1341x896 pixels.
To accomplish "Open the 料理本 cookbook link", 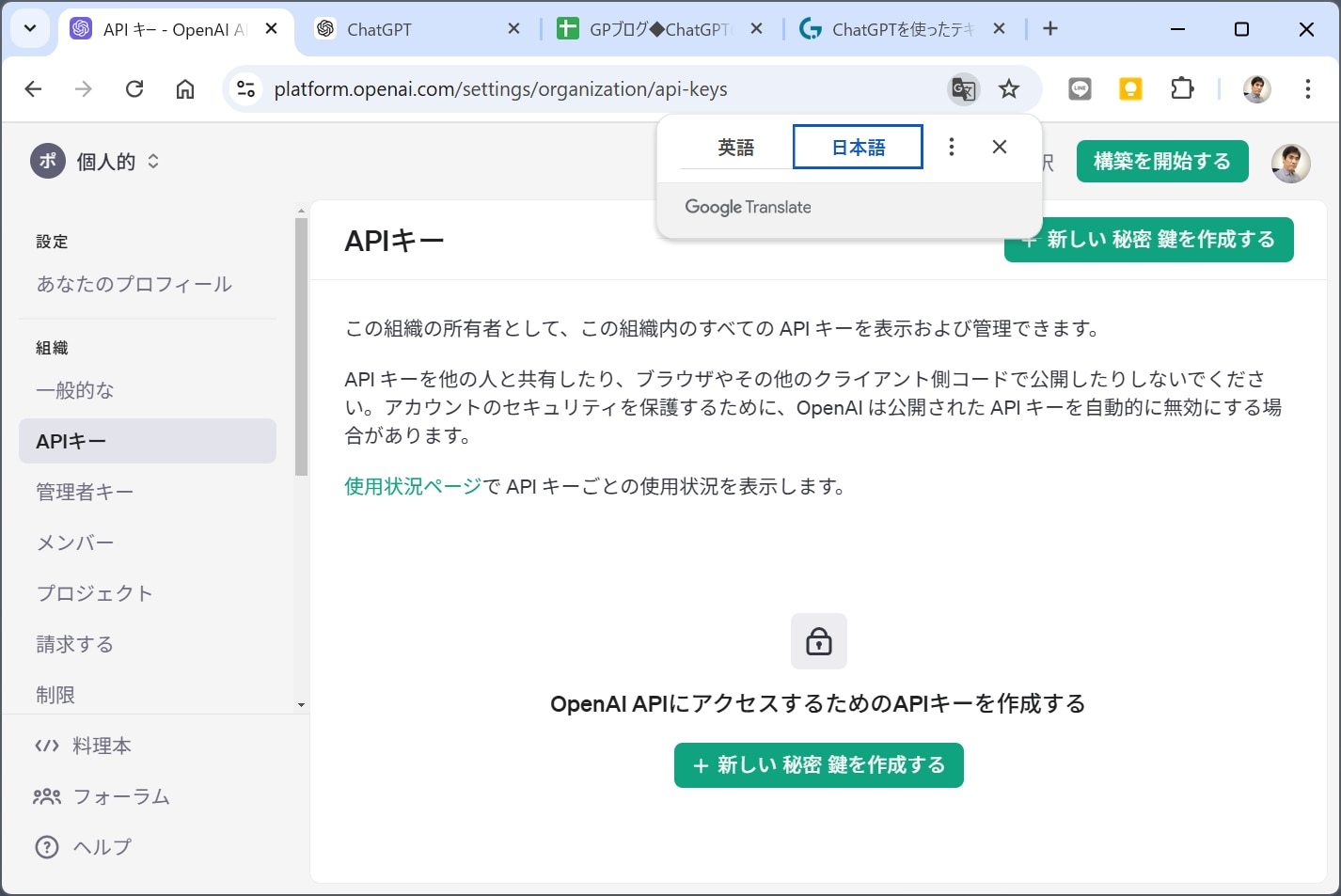I will [x=83, y=746].
